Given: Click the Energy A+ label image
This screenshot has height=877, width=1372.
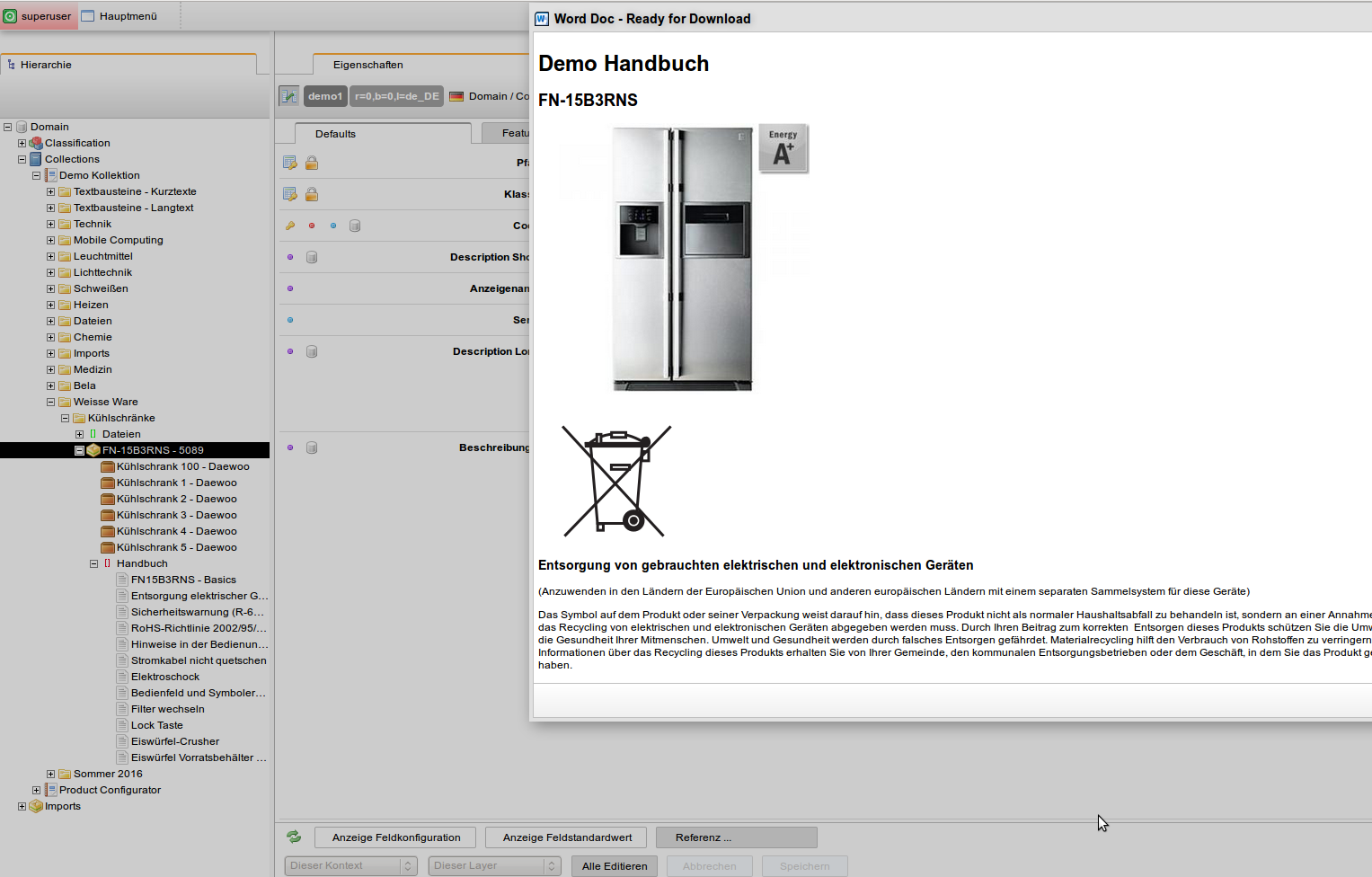Looking at the screenshot, I should tap(783, 148).
